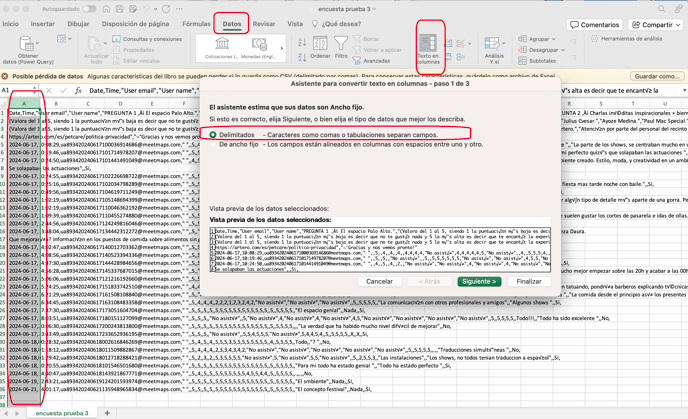The height and width of the screenshot is (419, 688).
Task: Toggle the Autoguardado switch
Action: (x=89, y=9)
